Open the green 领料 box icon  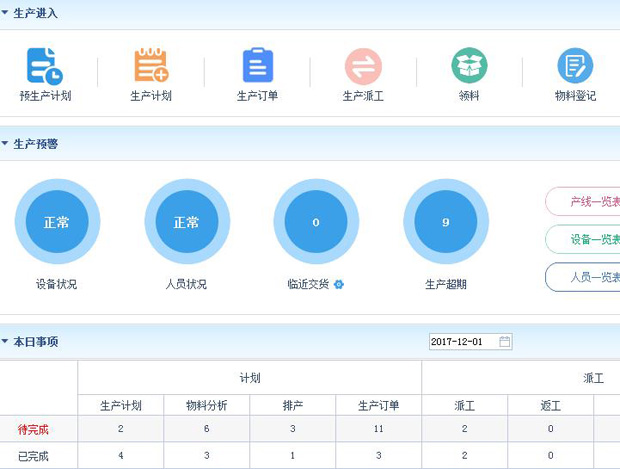click(x=469, y=66)
